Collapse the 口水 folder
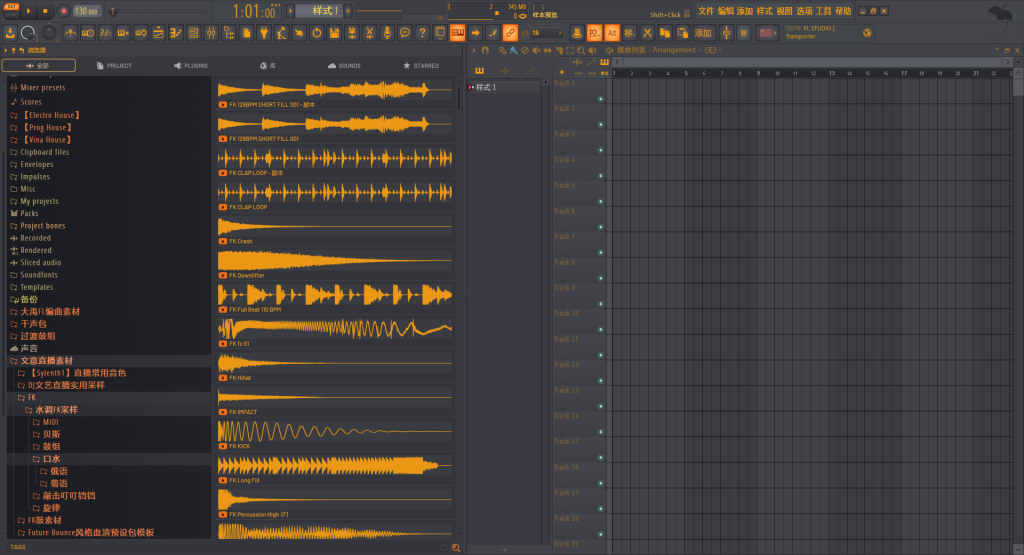Image resolution: width=1024 pixels, height=555 pixels. pyautogui.click(x=47, y=459)
